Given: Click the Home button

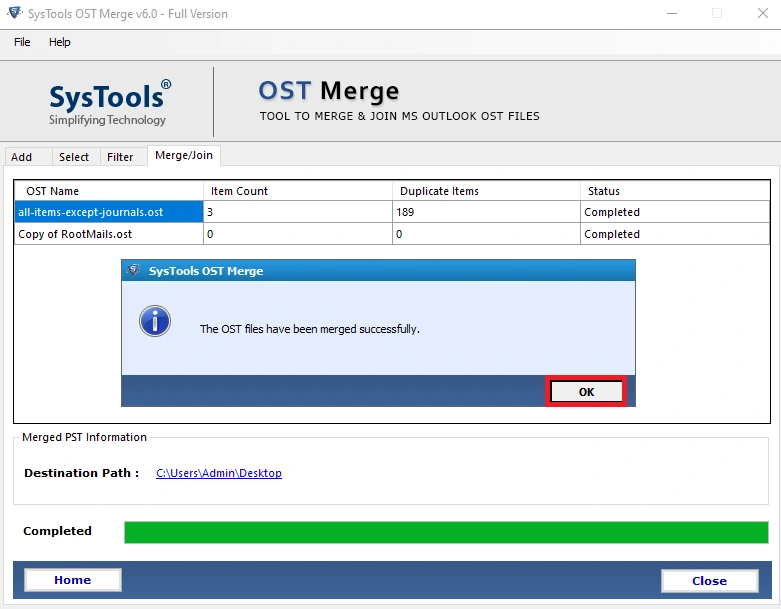Looking at the screenshot, I should [x=73, y=580].
